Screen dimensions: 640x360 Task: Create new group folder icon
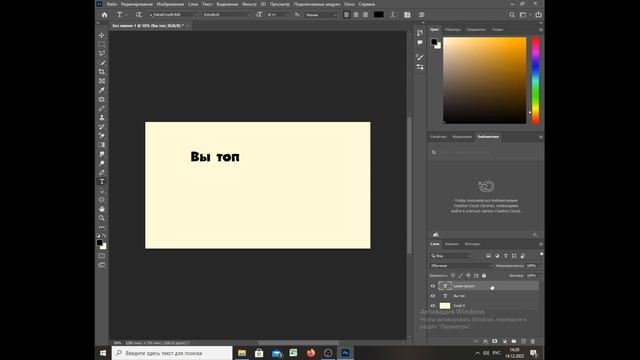[514, 341]
